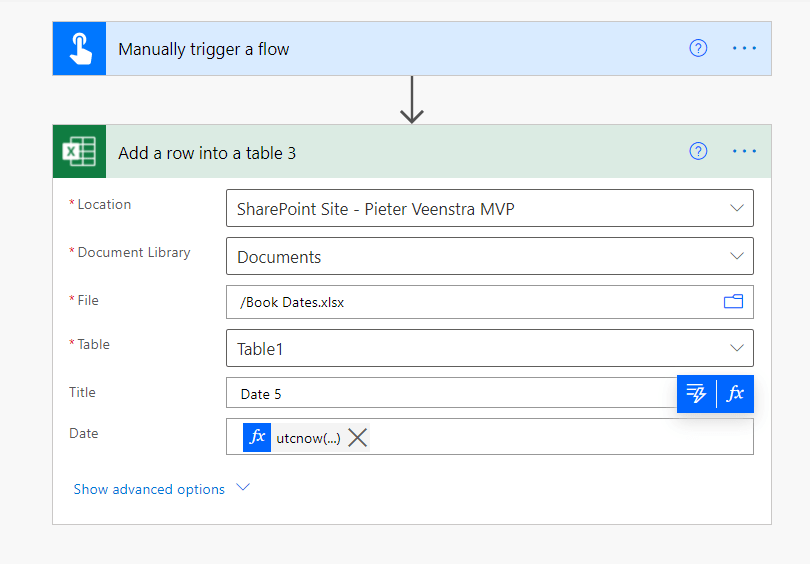The image size is (810, 564).
Task: Click the Location field label
Action: coord(104,205)
